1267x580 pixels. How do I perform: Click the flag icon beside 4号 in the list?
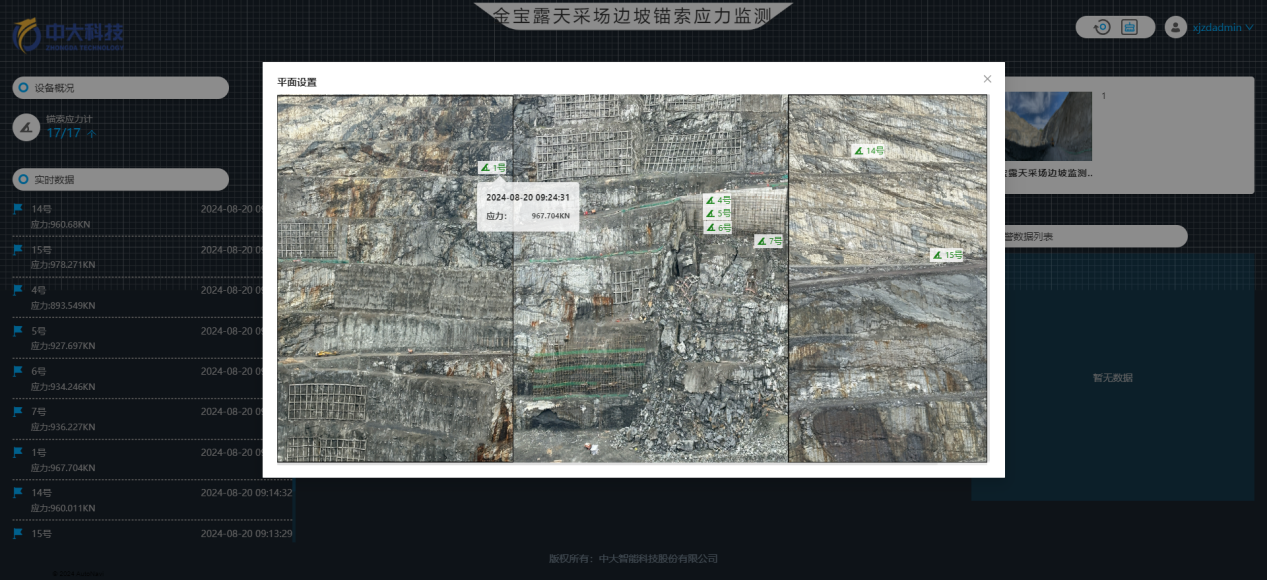pos(18,290)
